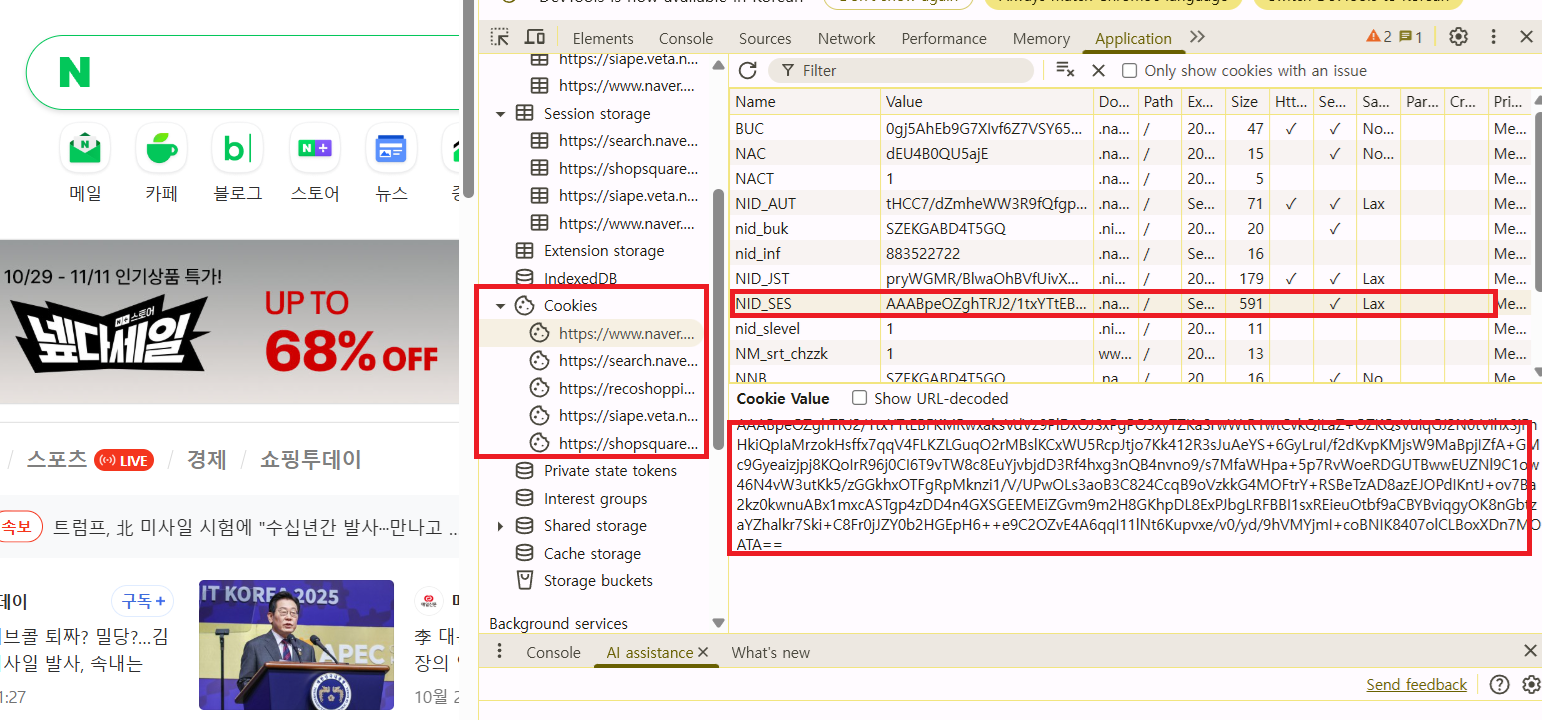
Task: Switch to the Console tab in top bar
Action: point(686,38)
